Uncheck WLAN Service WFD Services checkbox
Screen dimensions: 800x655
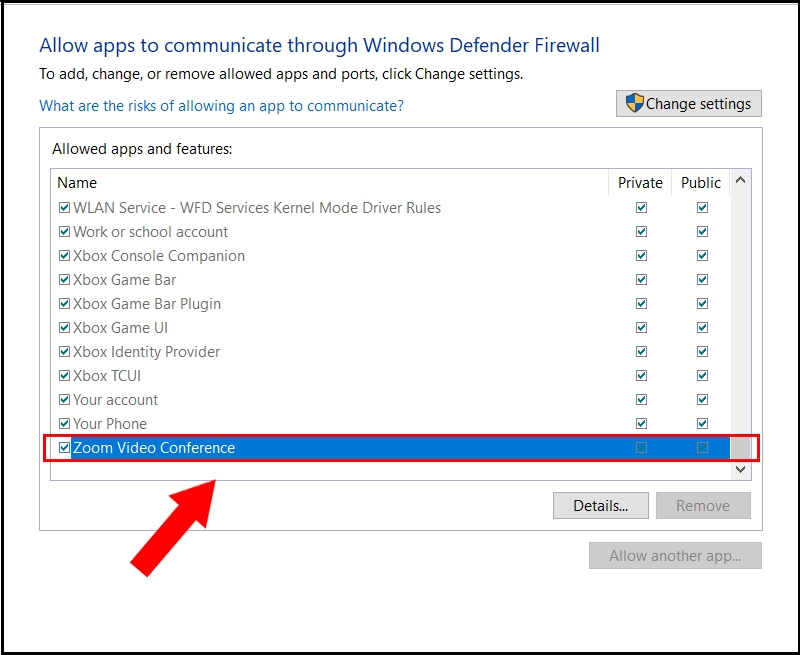(x=65, y=208)
